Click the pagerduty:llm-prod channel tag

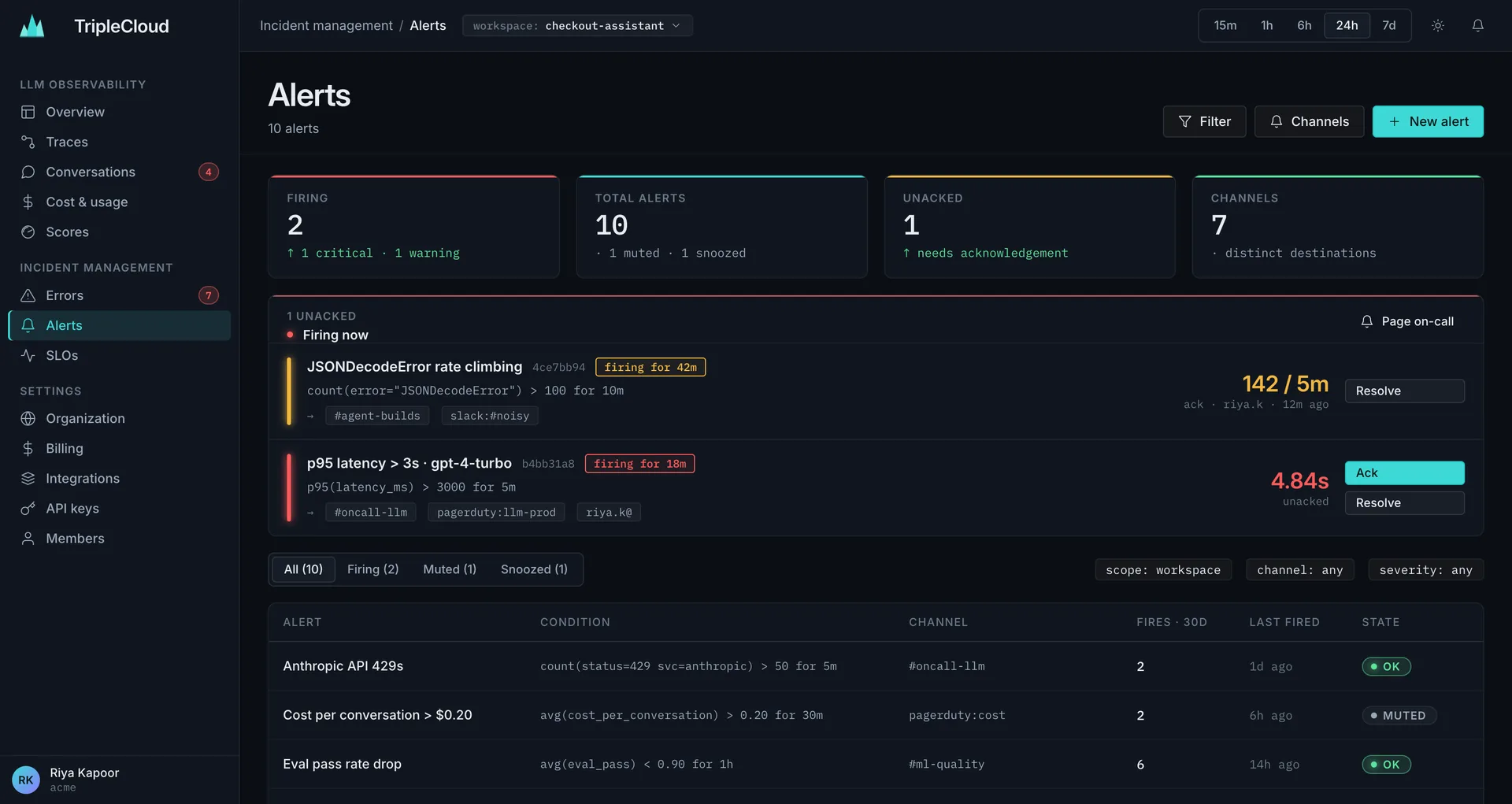tap(496, 512)
